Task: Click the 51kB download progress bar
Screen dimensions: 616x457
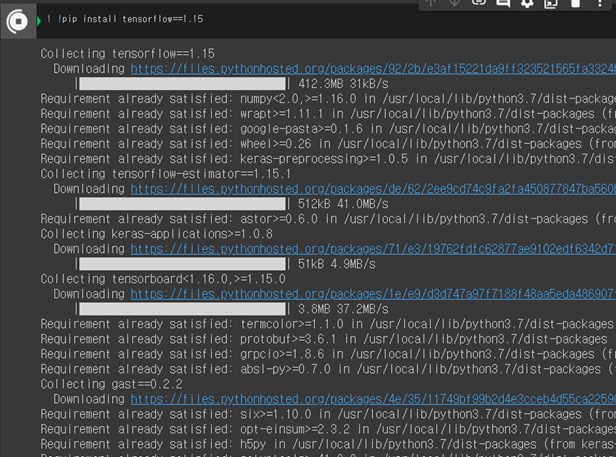Action: click(183, 264)
